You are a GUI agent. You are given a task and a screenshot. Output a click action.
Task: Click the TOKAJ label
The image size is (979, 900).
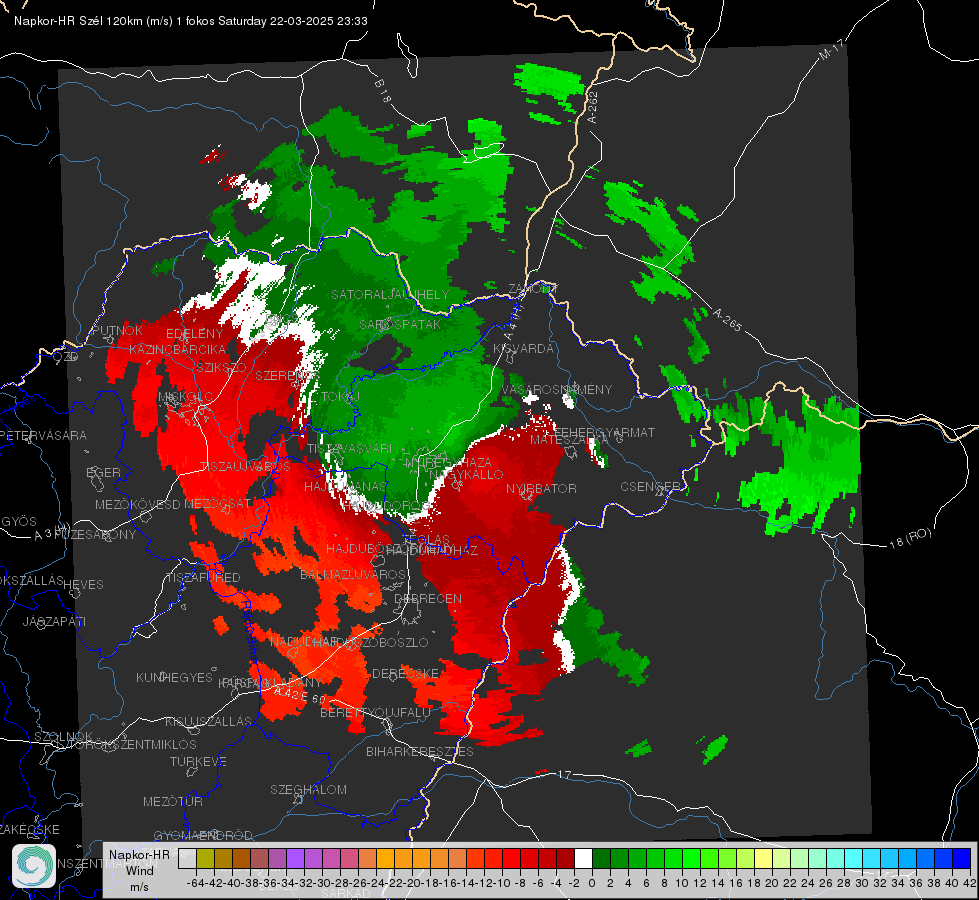coord(340,397)
